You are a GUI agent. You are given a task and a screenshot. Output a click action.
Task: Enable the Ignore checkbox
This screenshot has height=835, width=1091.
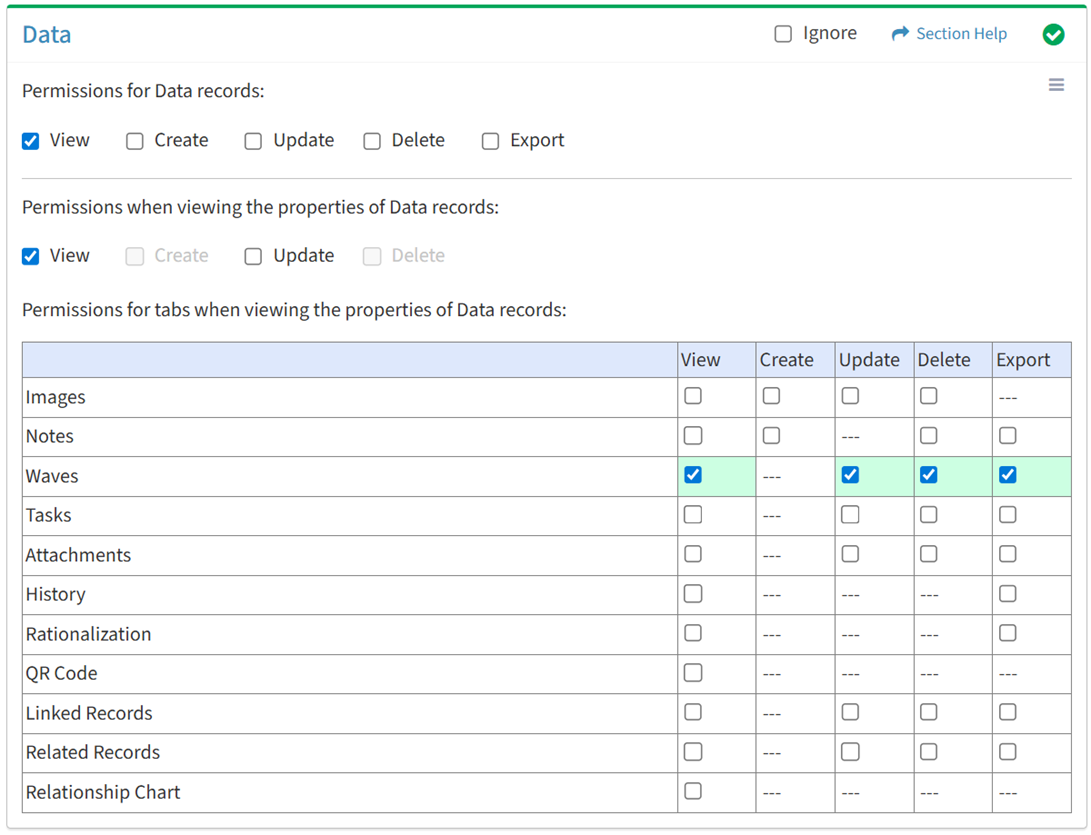point(783,34)
